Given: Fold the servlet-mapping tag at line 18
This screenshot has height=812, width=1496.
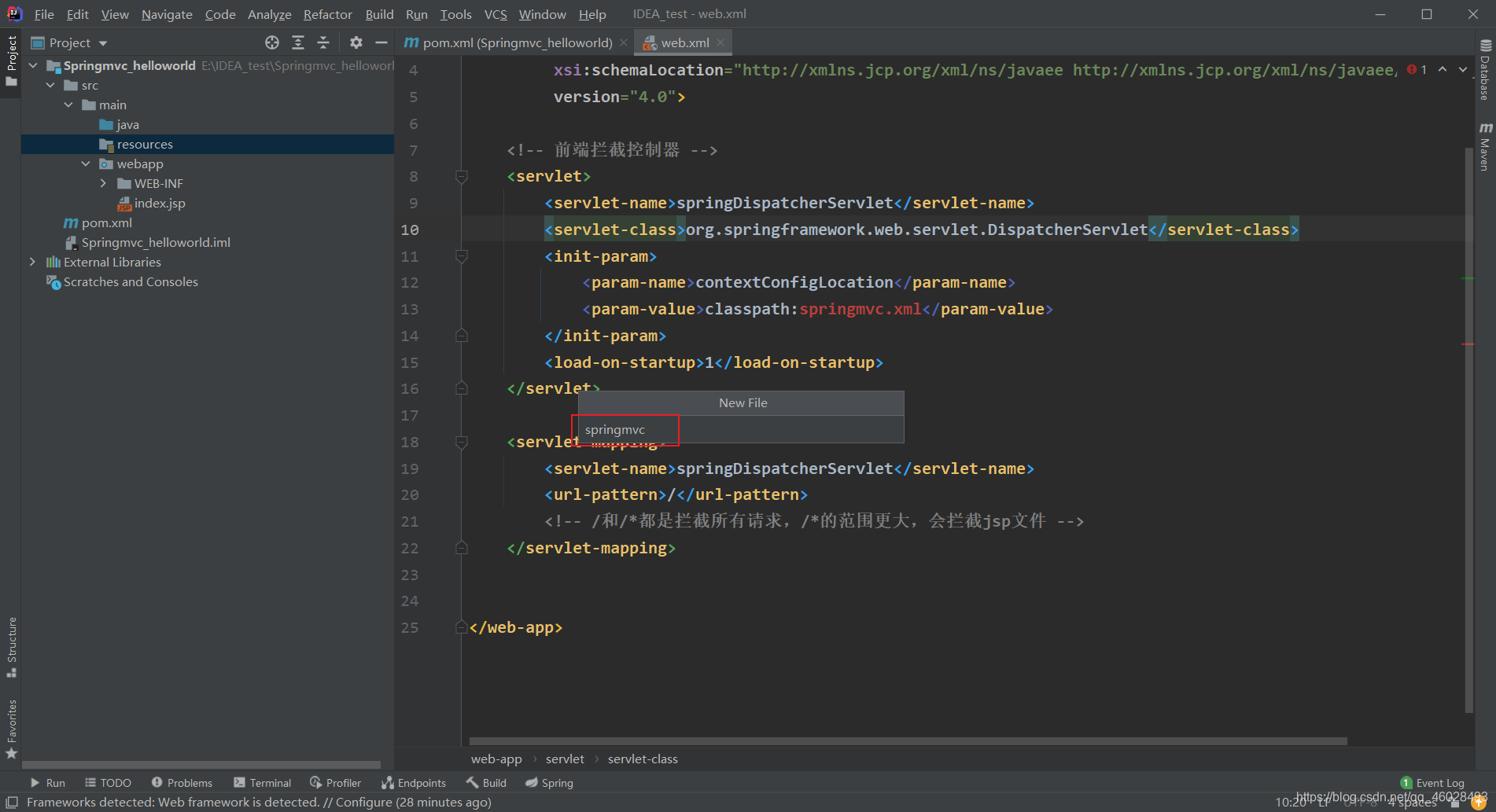Looking at the screenshot, I should click(462, 442).
